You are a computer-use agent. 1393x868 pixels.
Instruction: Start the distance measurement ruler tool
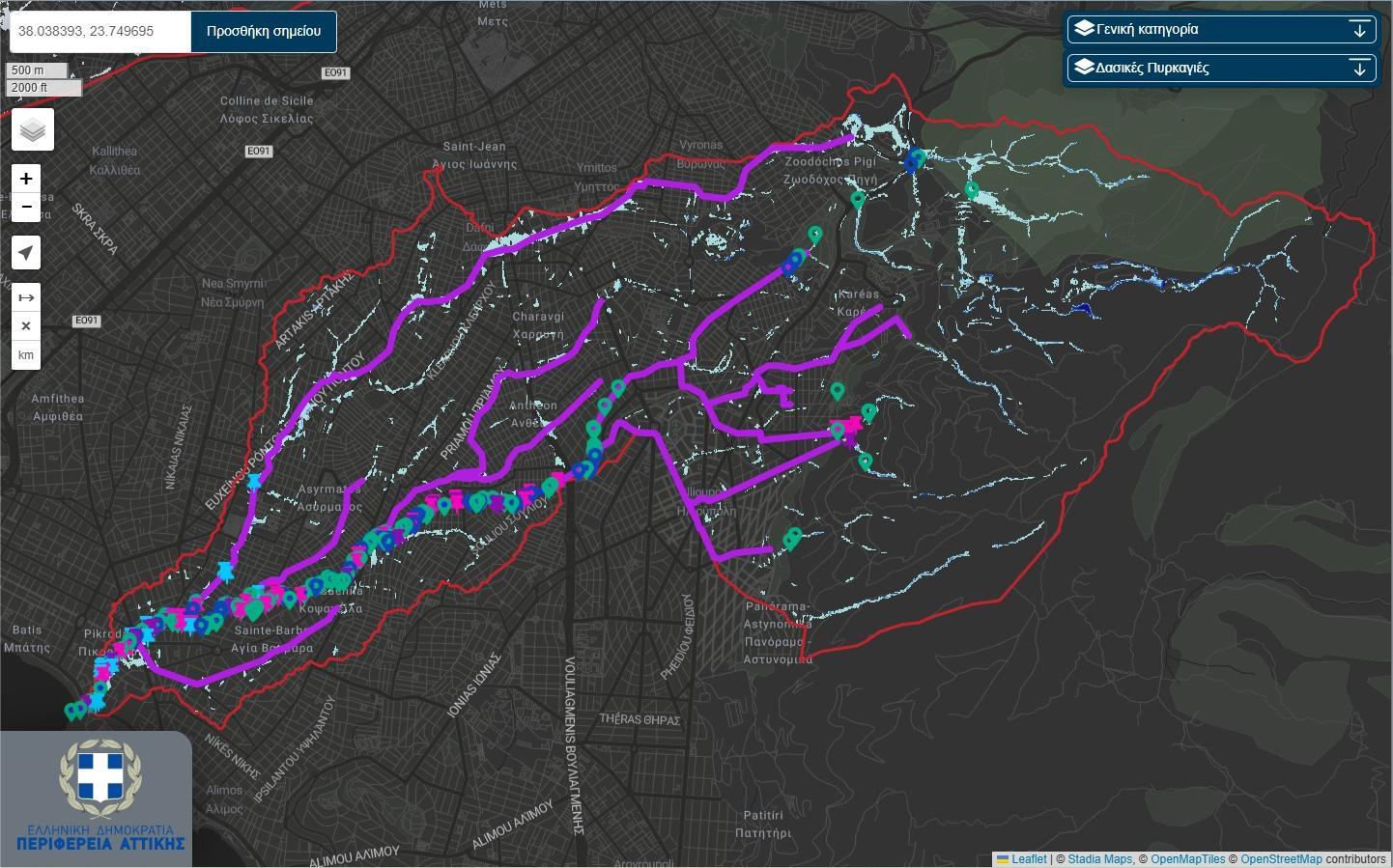pyautogui.click(x=26, y=297)
